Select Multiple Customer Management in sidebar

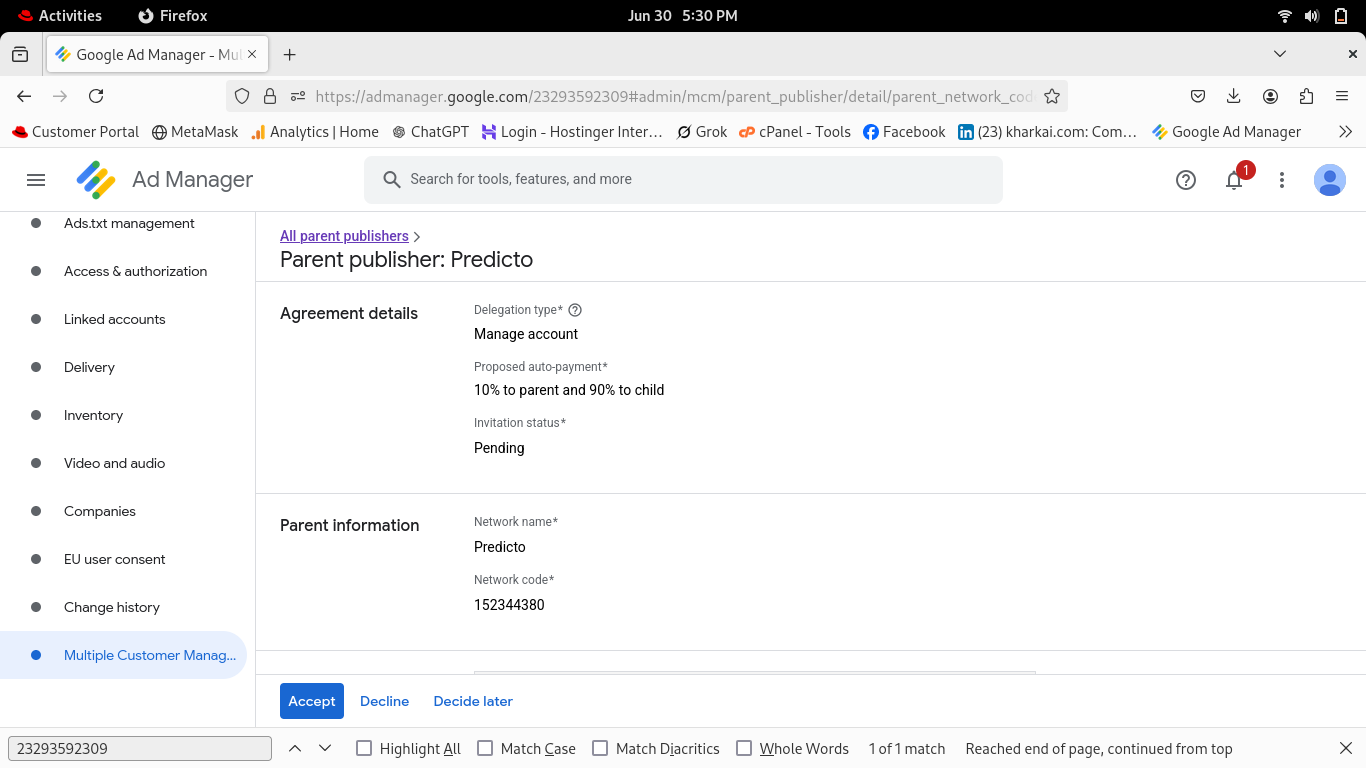(x=124, y=655)
